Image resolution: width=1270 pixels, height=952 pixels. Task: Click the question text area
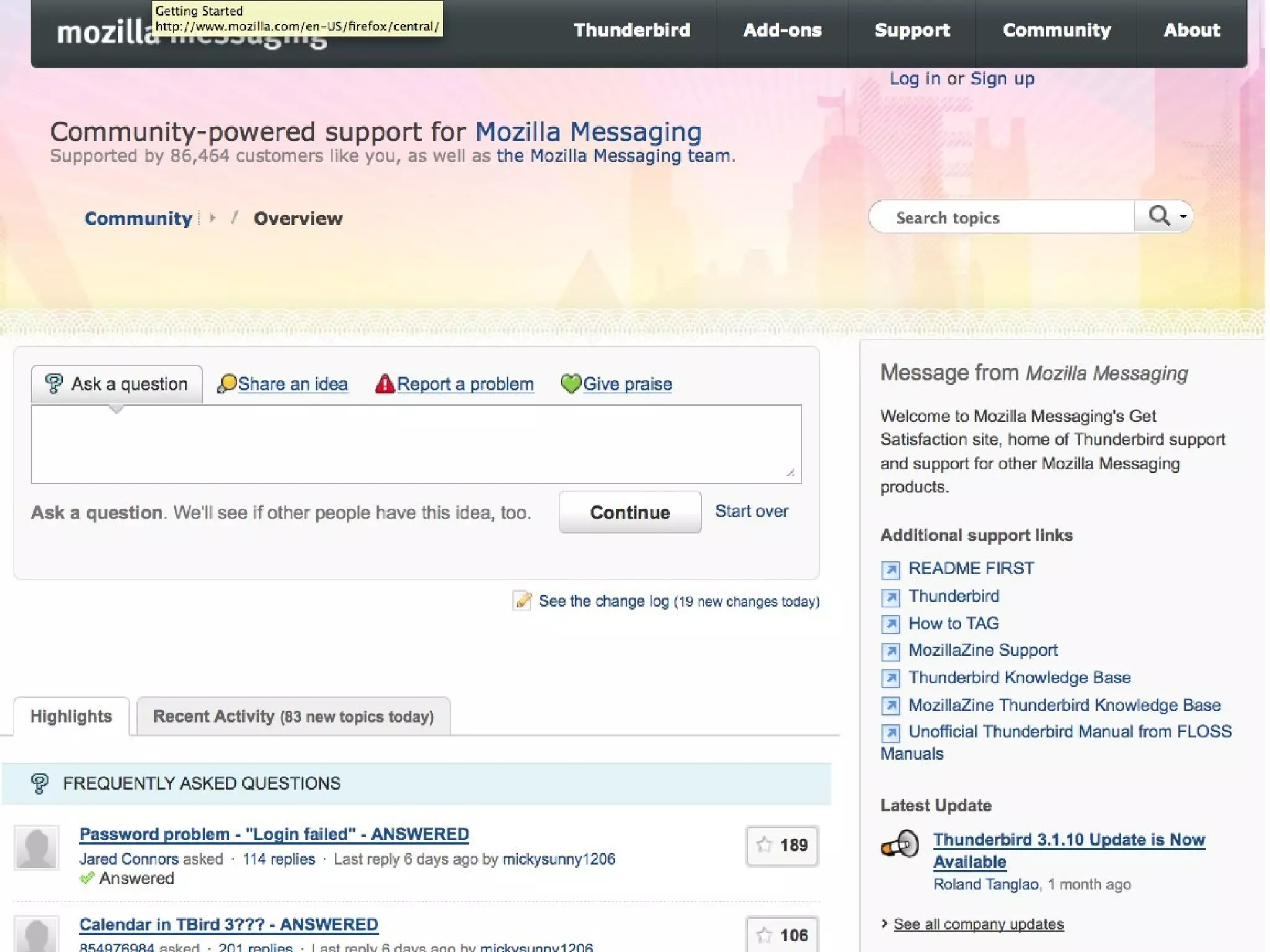415,444
